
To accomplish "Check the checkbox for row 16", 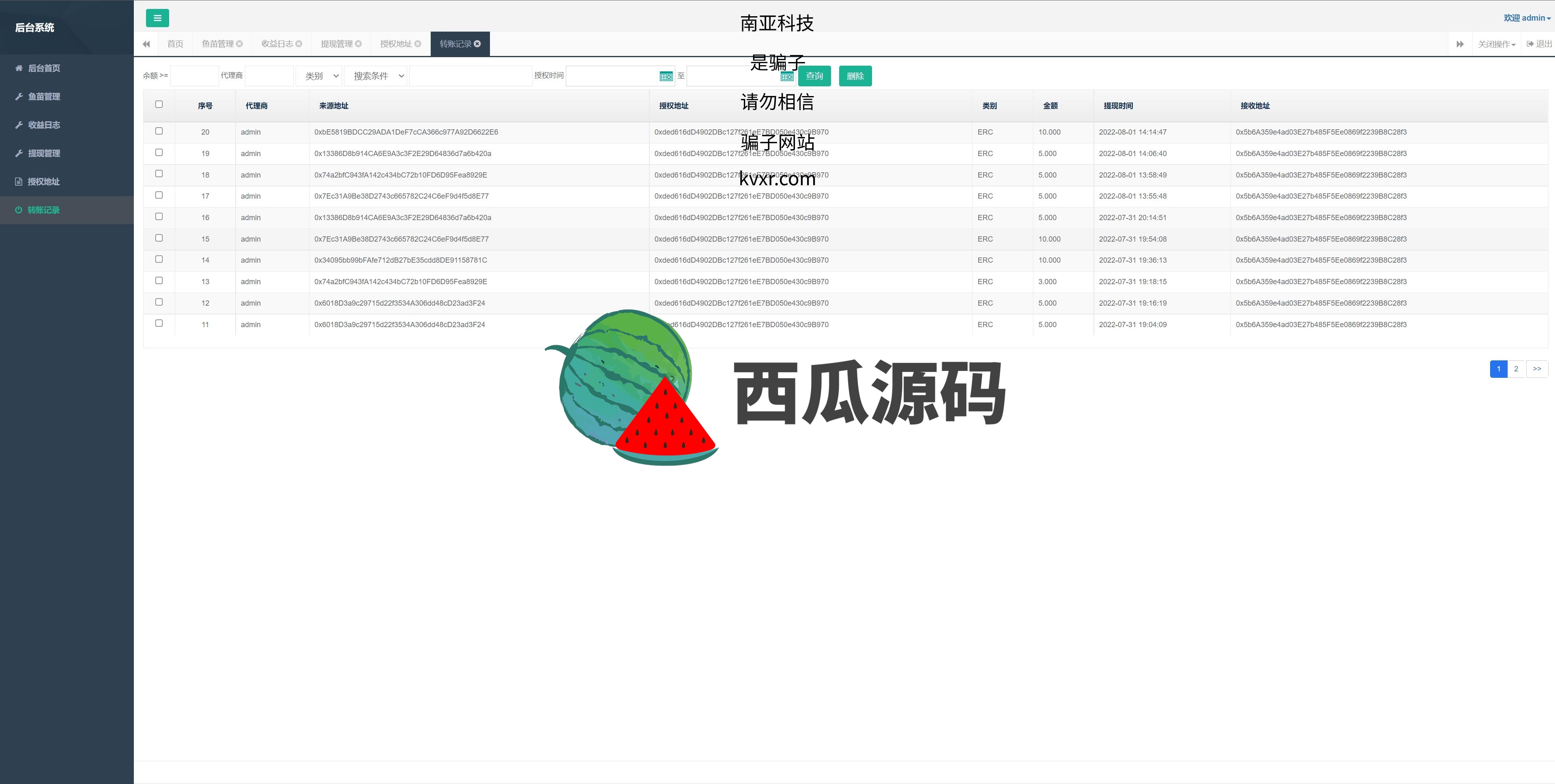I will click(x=159, y=216).
